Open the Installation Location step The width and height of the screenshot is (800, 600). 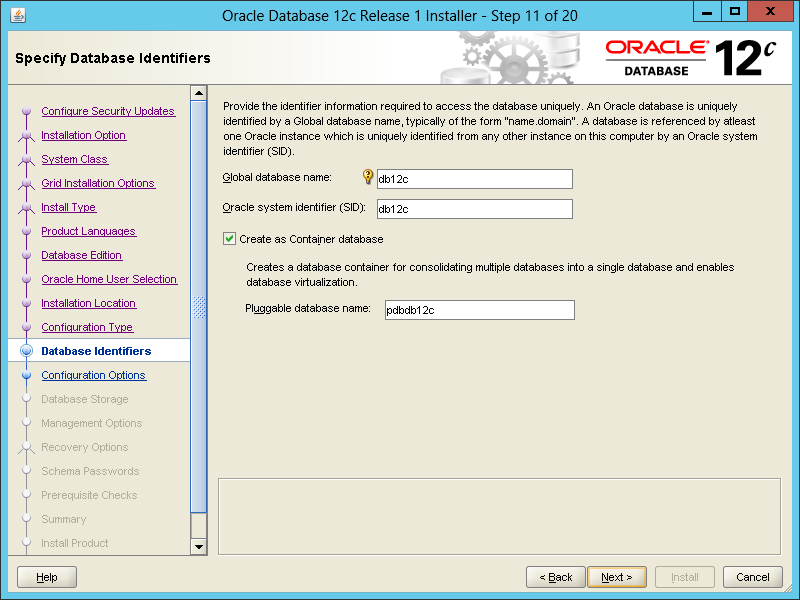click(x=88, y=303)
